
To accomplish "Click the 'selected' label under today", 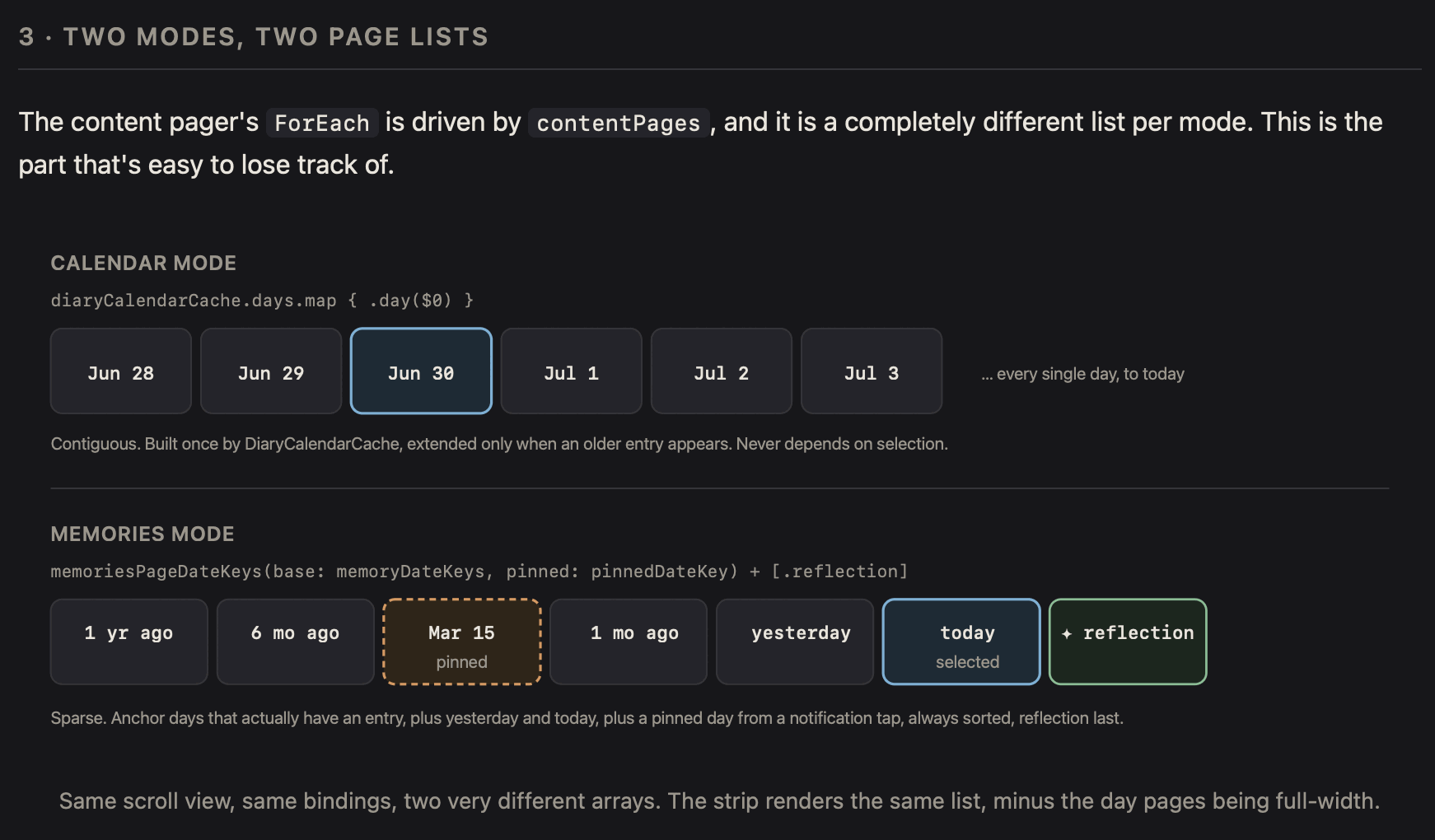I will [x=967, y=662].
